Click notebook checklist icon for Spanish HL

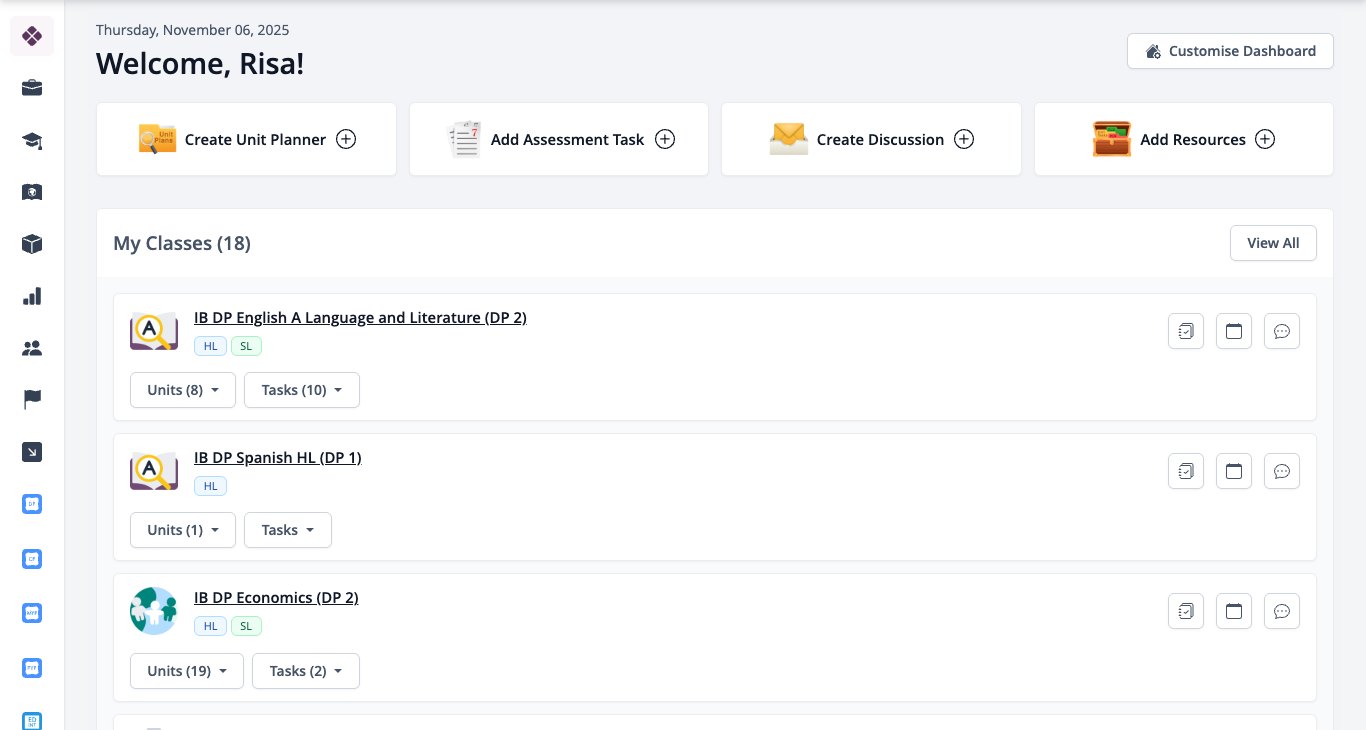(1186, 471)
